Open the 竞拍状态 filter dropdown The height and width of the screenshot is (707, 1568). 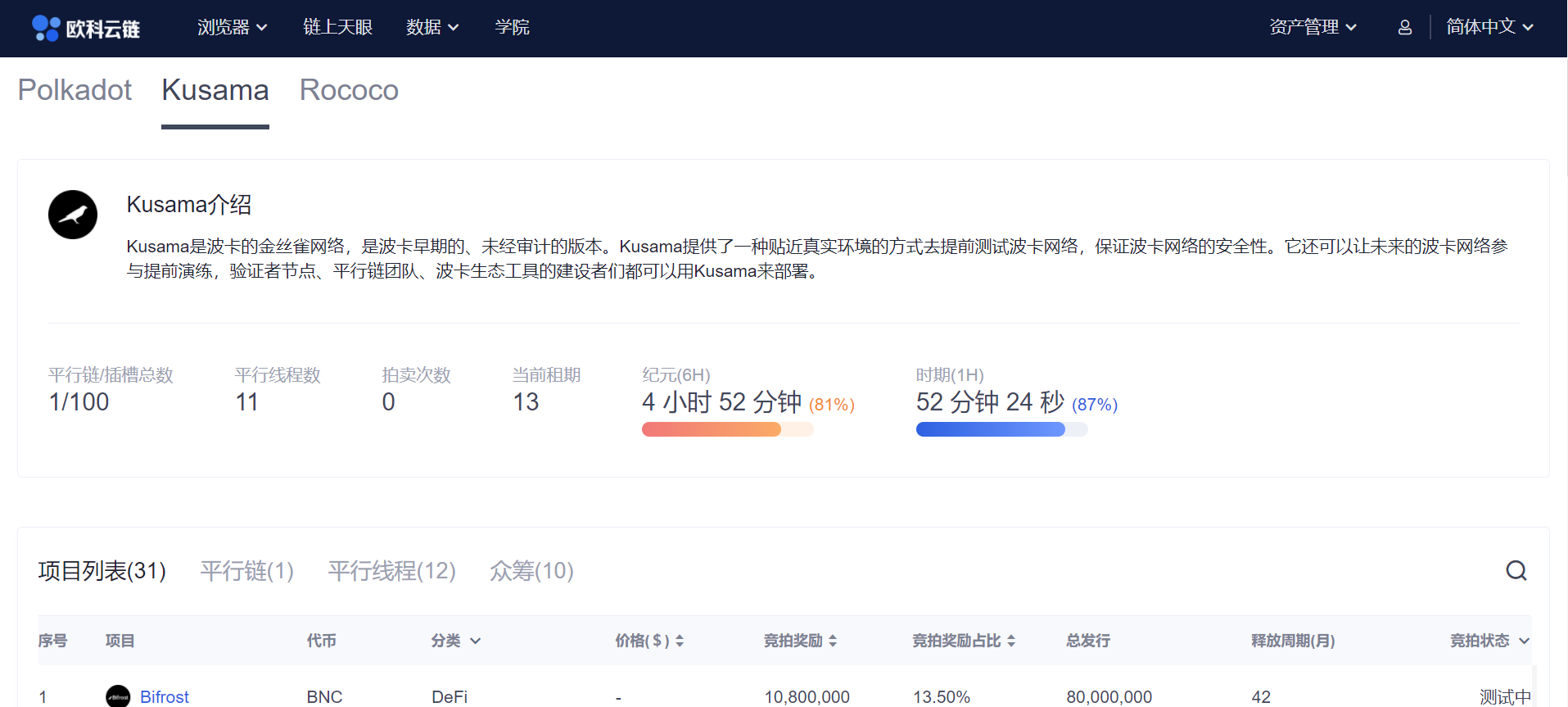pyautogui.click(x=1490, y=641)
